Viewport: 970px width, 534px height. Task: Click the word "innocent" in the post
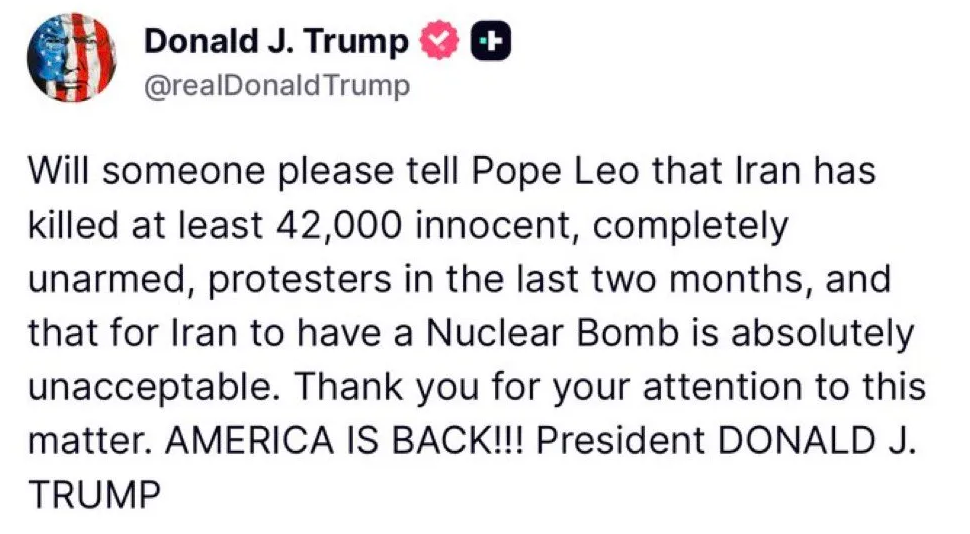[505, 225]
